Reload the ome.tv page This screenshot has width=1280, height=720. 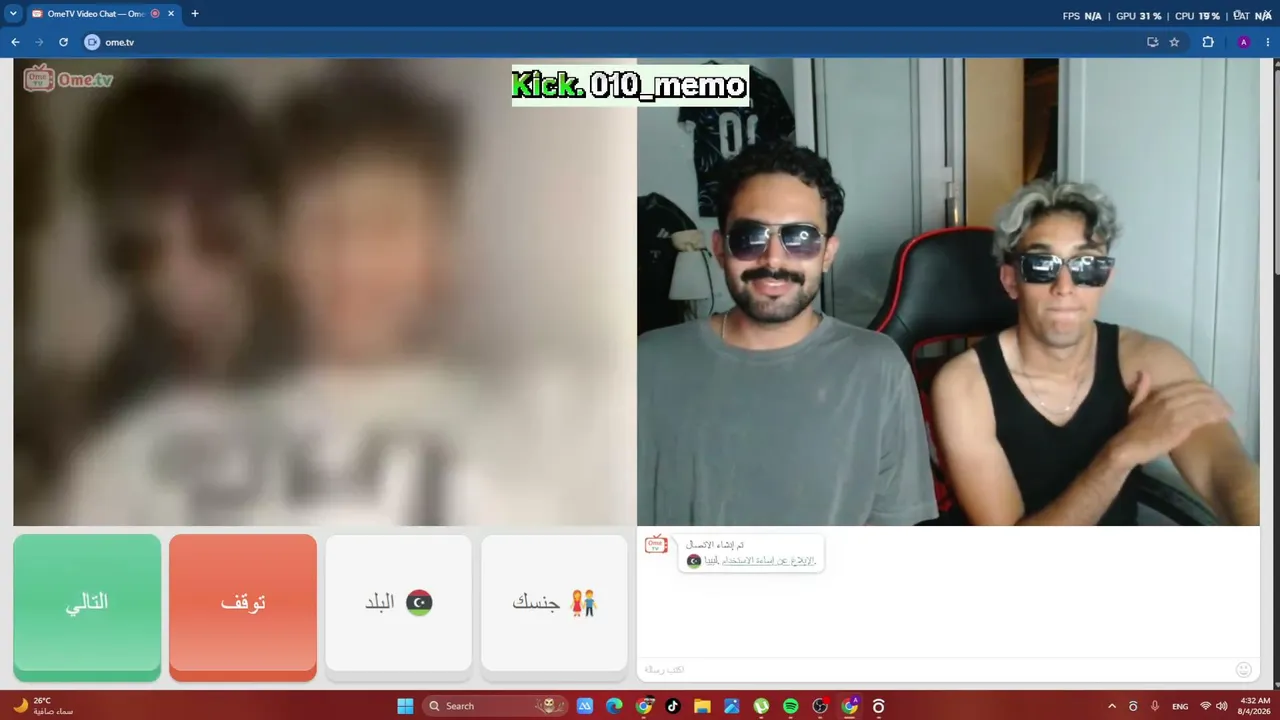click(x=63, y=42)
